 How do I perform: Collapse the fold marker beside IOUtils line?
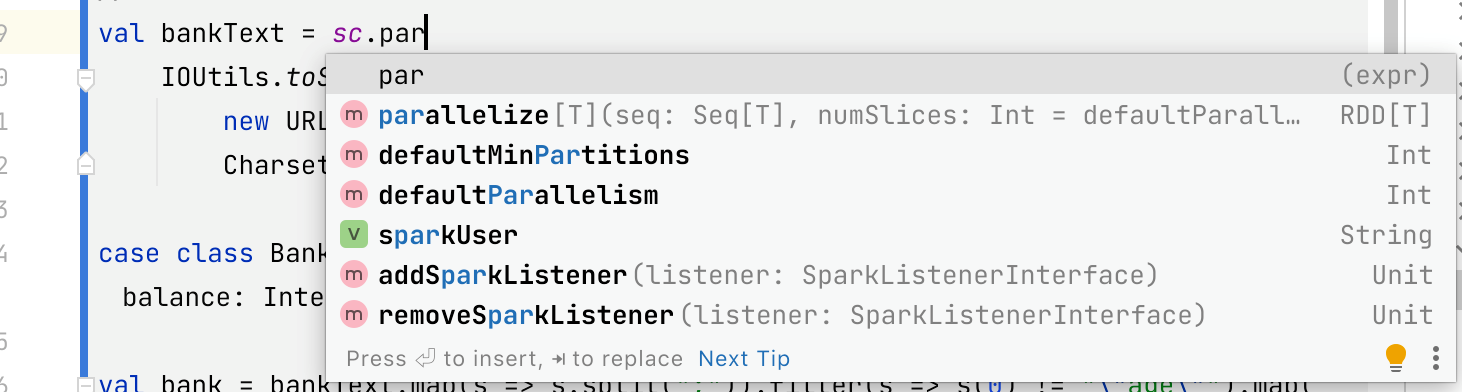click(86, 77)
